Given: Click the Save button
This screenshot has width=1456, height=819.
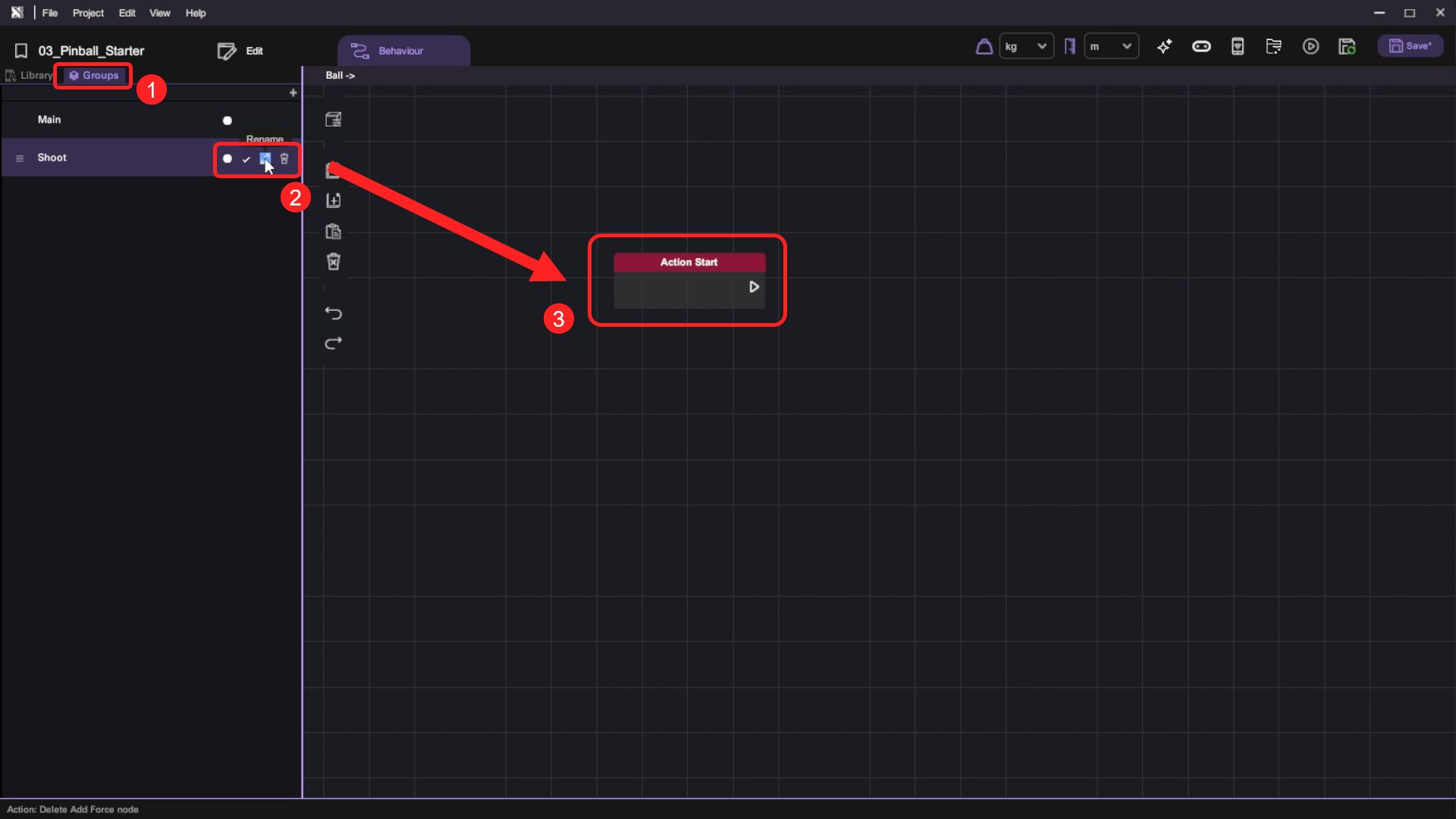Looking at the screenshot, I should click(x=1410, y=46).
